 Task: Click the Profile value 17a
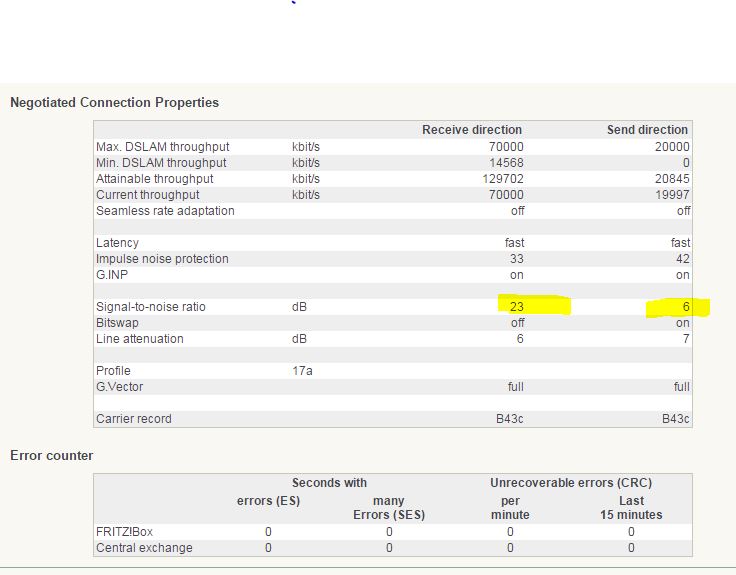(302, 371)
